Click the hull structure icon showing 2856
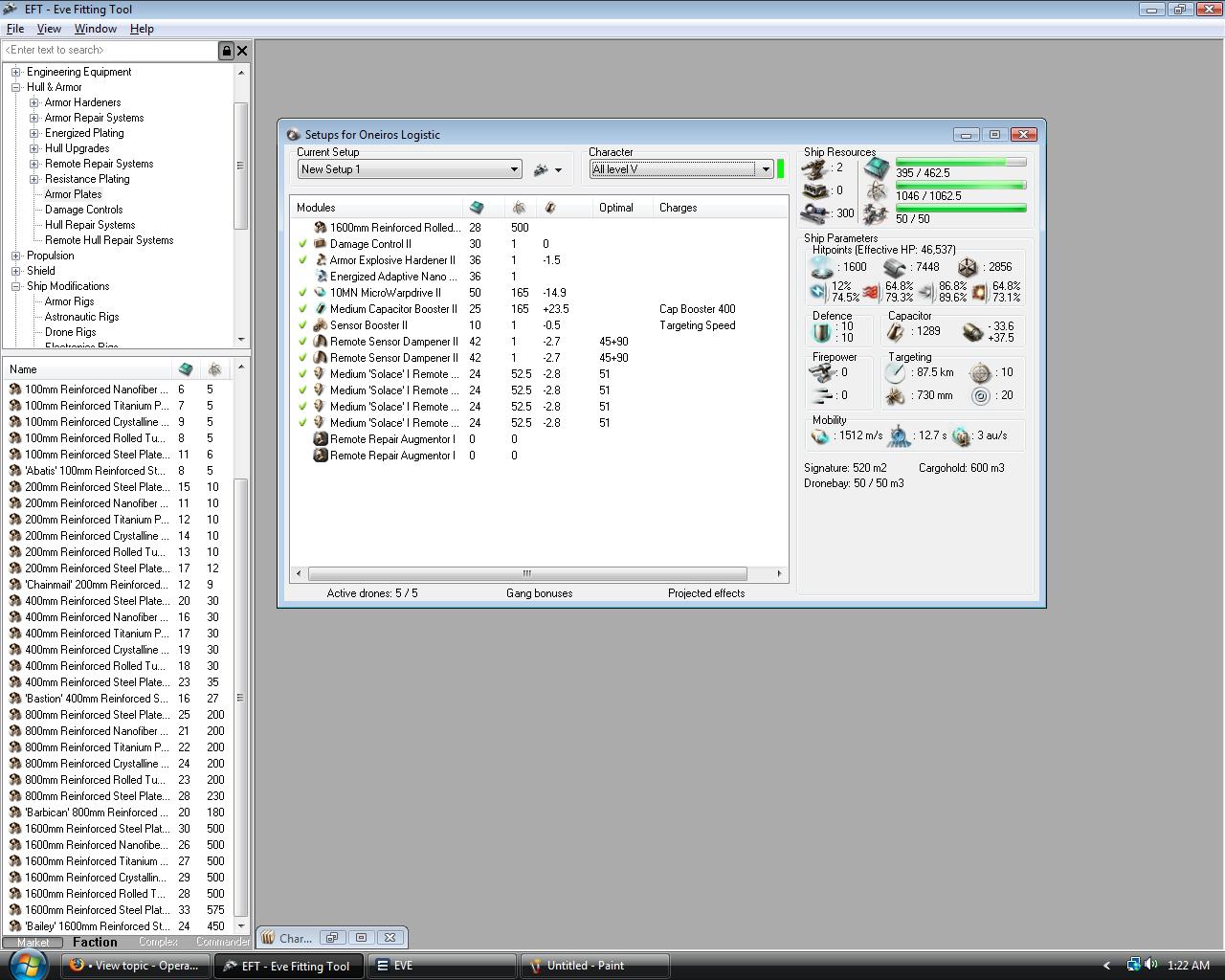1225x980 pixels. click(968, 268)
